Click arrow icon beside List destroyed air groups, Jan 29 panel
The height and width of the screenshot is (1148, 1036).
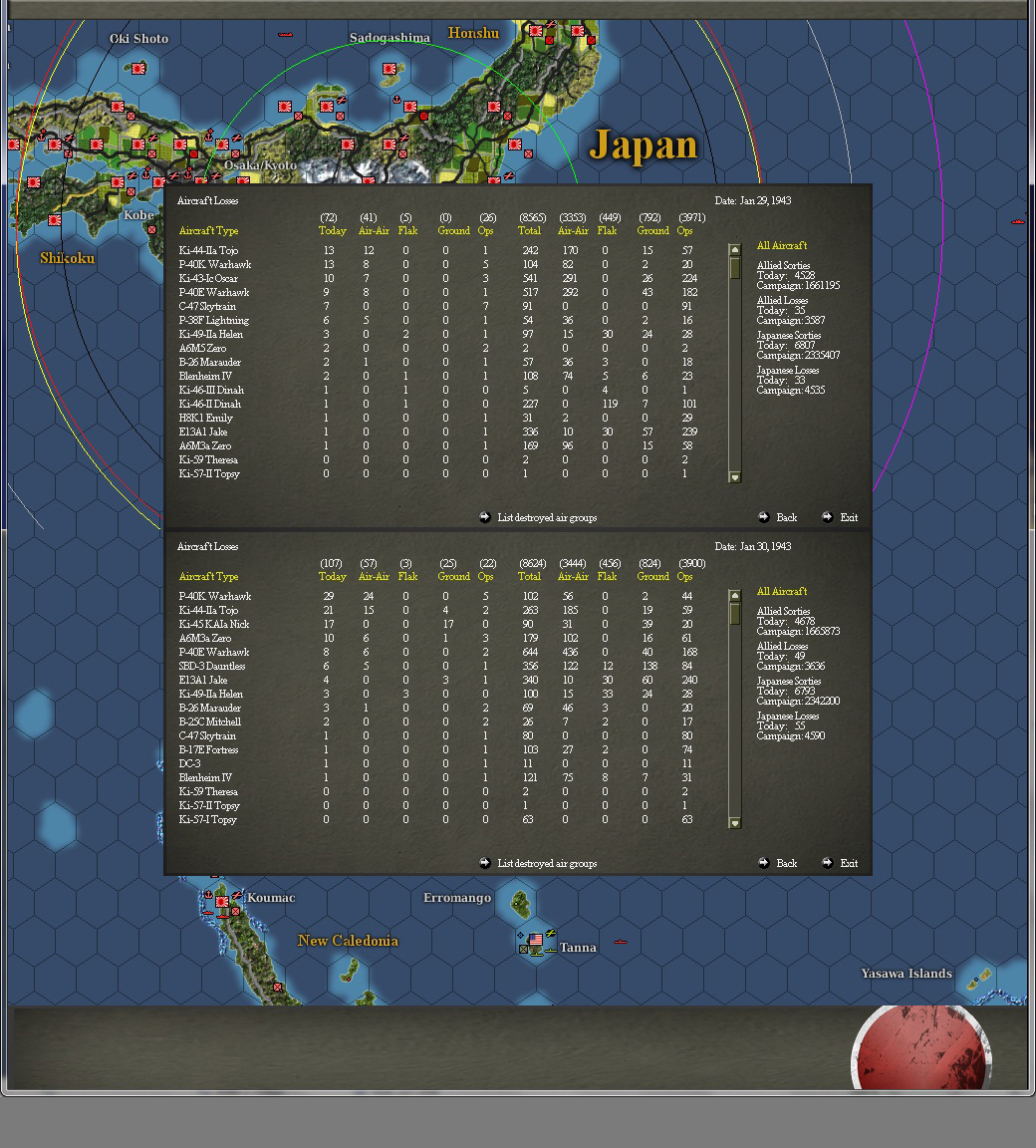coord(485,517)
